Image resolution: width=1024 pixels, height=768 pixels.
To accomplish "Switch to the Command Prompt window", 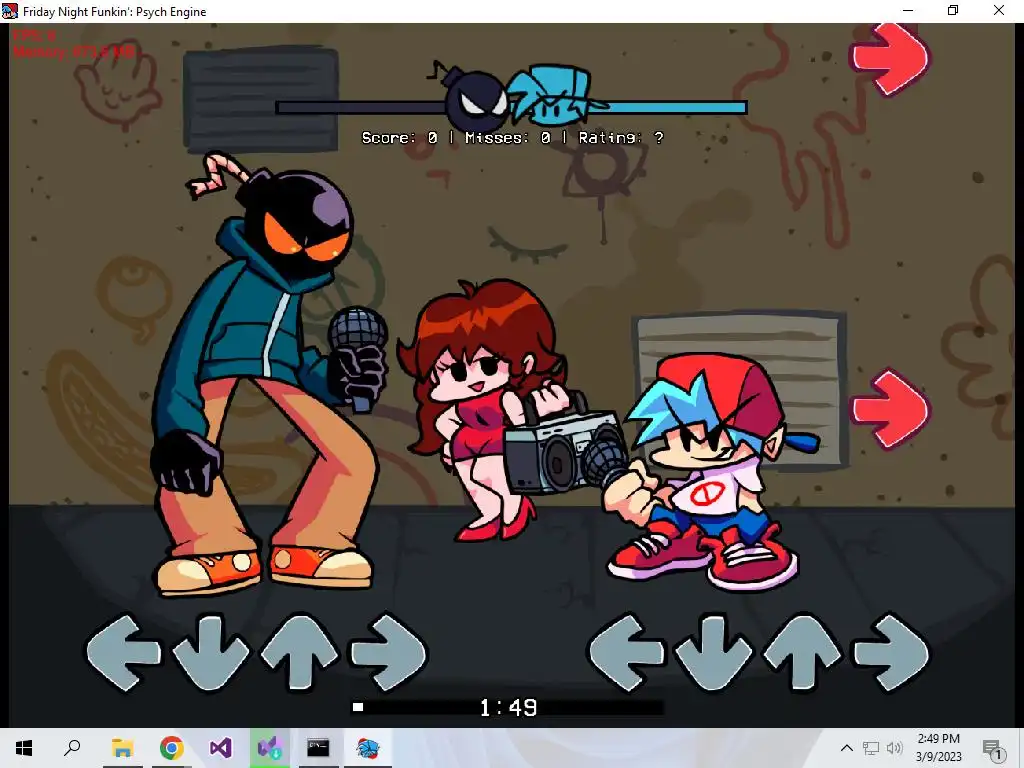I will coord(318,748).
